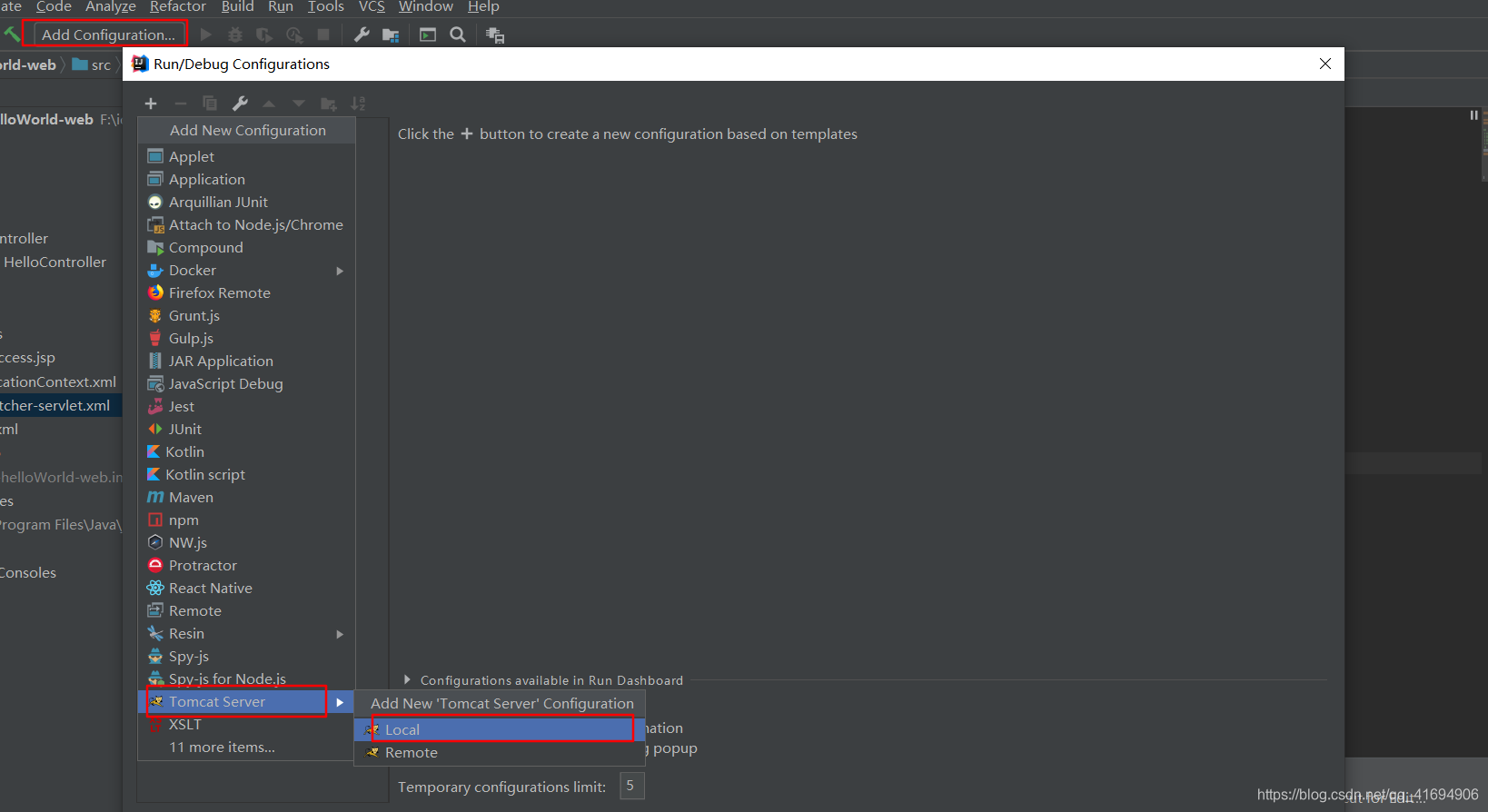Click the src breadcrumb folder
Image resolution: width=1488 pixels, height=812 pixels.
pyautogui.click(x=92, y=64)
